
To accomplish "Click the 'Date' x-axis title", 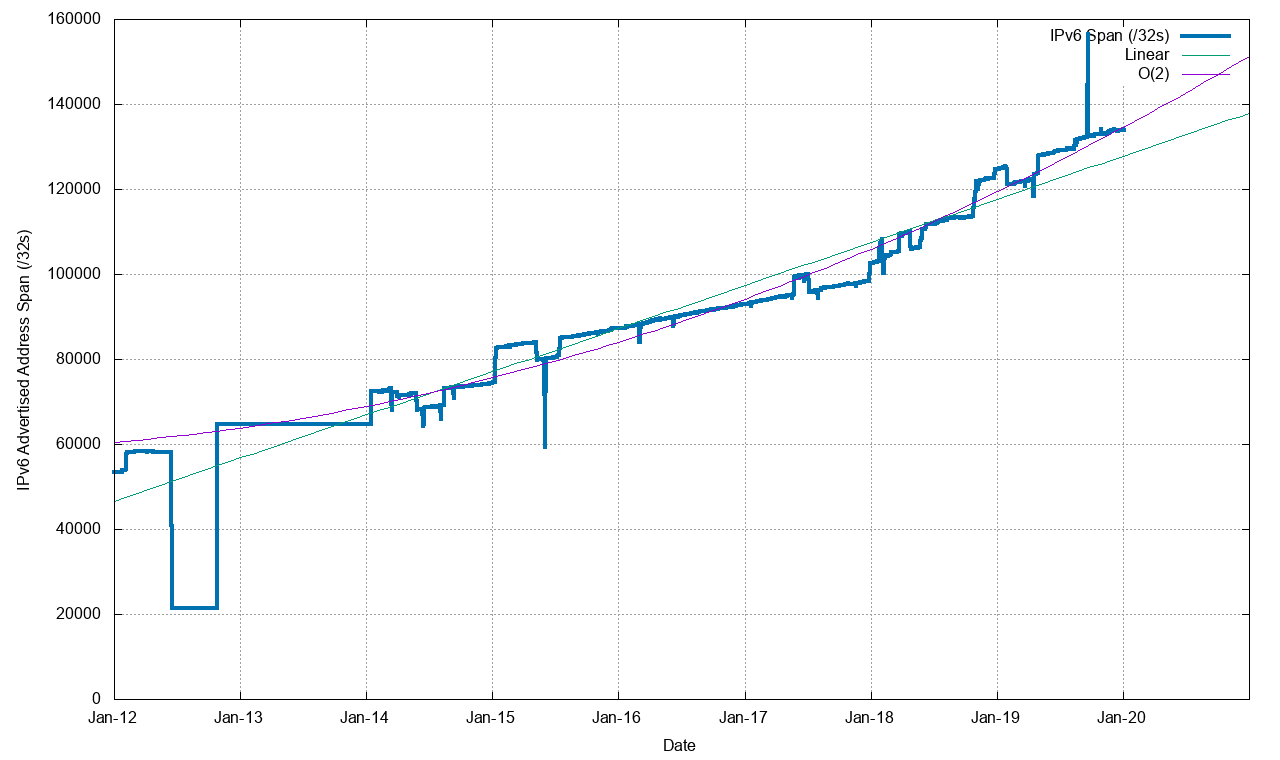I will pos(680,746).
